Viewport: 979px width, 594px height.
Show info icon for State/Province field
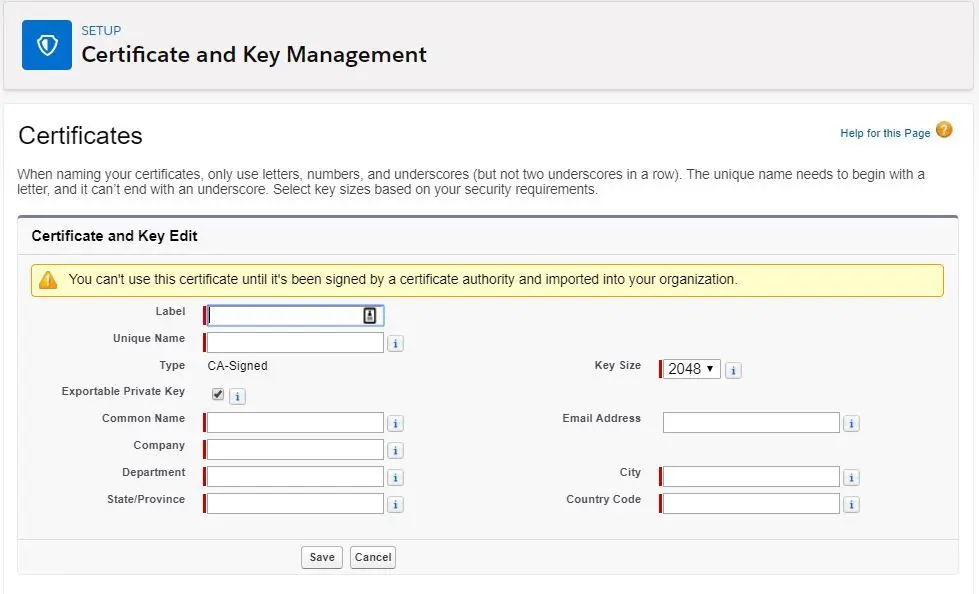pyautogui.click(x=395, y=505)
